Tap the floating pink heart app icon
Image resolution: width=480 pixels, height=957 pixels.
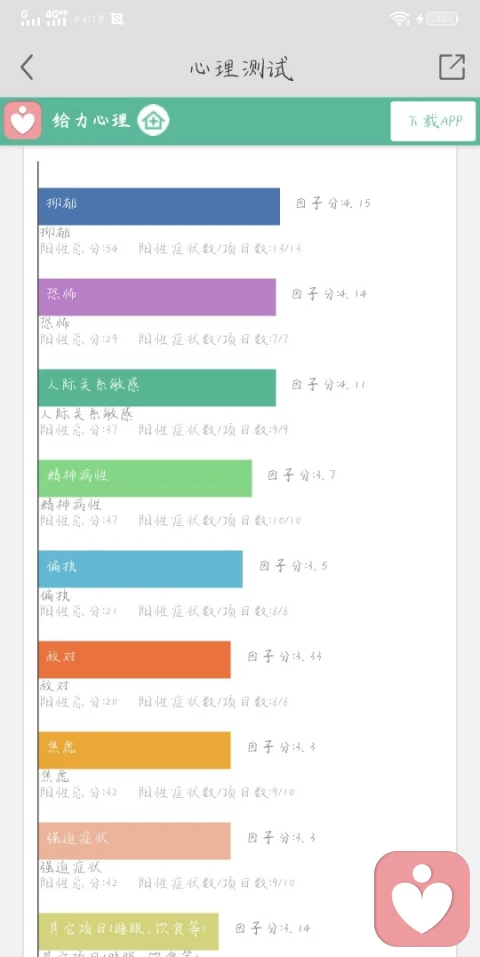pos(422,898)
